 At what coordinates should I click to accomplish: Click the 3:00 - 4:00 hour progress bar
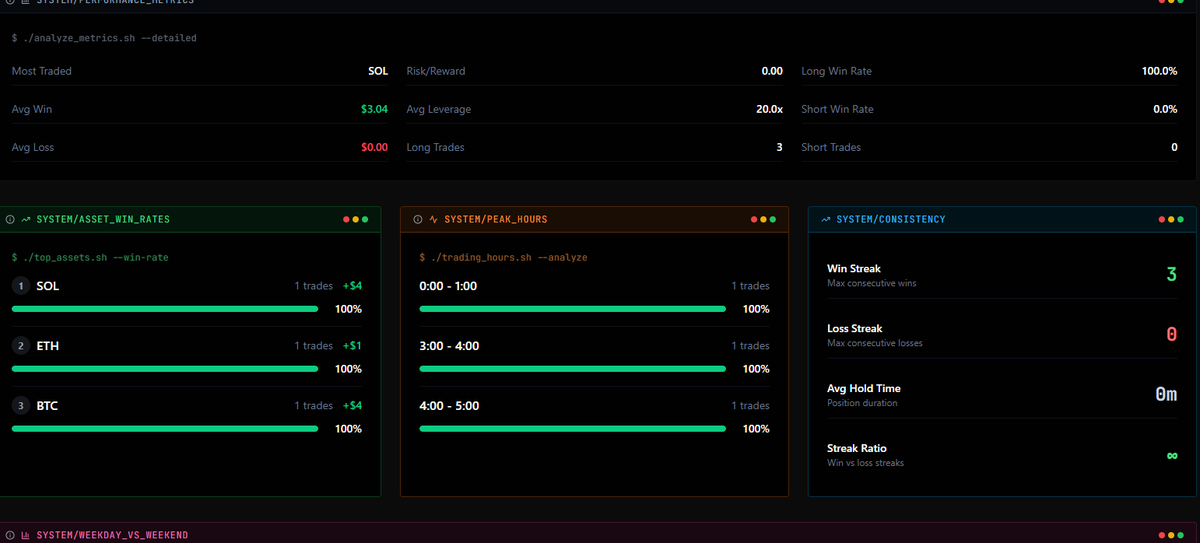(x=573, y=369)
